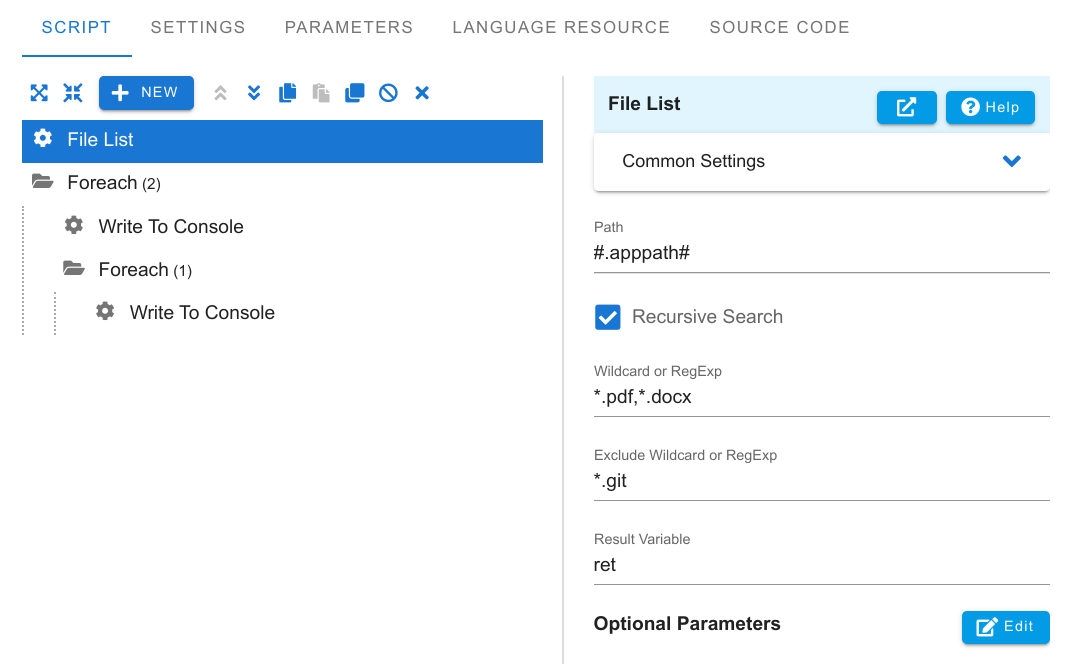Image resolution: width=1073 pixels, height=664 pixels.
Task: Click the Wildcard or RegExp field
Action: [x=821, y=397]
